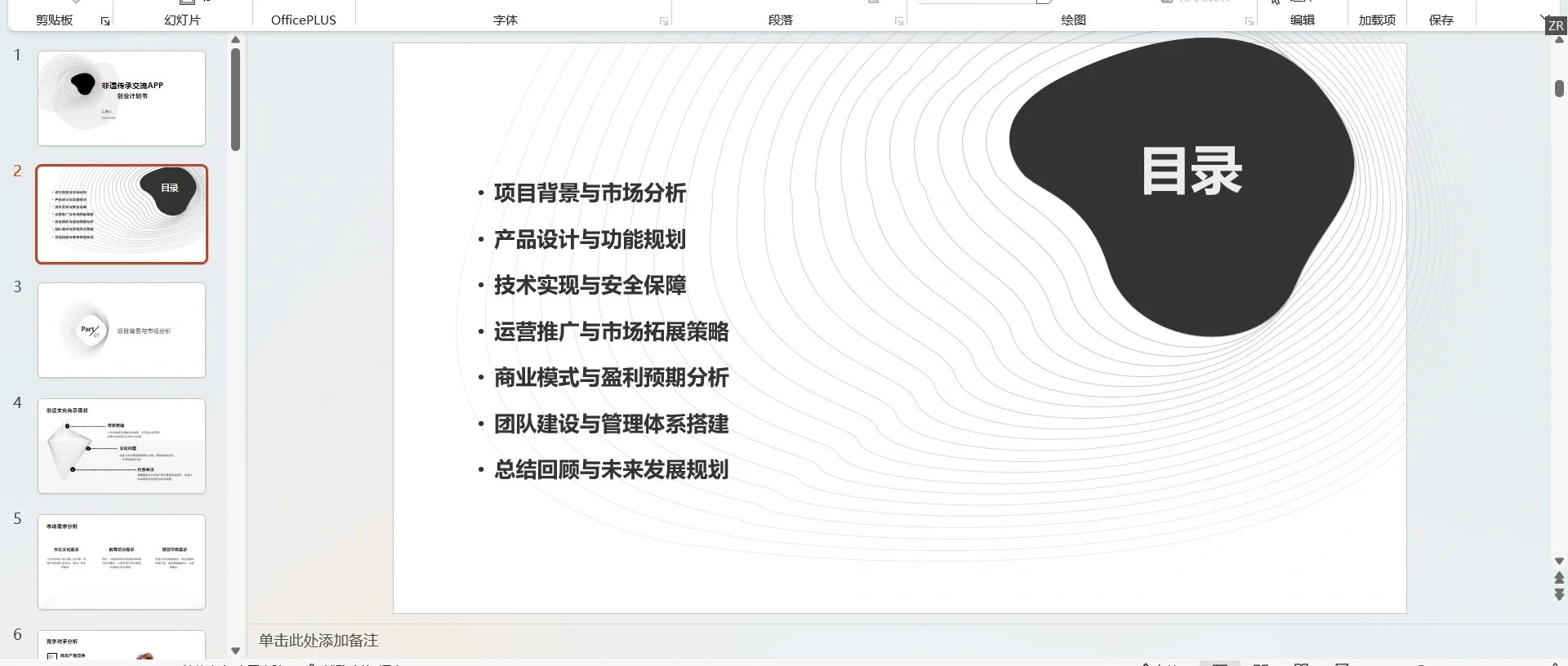Open the 剪贴板 group dialog launcher
Image resolution: width=1568 pixels, height=666 pixels.
click(x=105, y=21)
